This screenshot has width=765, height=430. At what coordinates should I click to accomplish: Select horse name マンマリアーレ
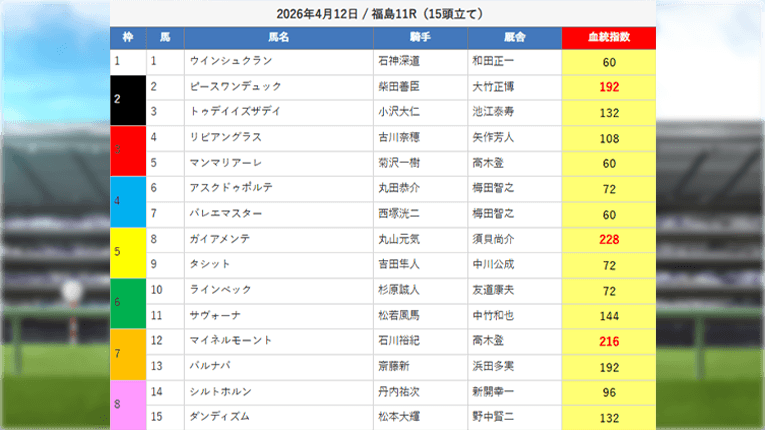pyautogui.click(x=226, y=163)
